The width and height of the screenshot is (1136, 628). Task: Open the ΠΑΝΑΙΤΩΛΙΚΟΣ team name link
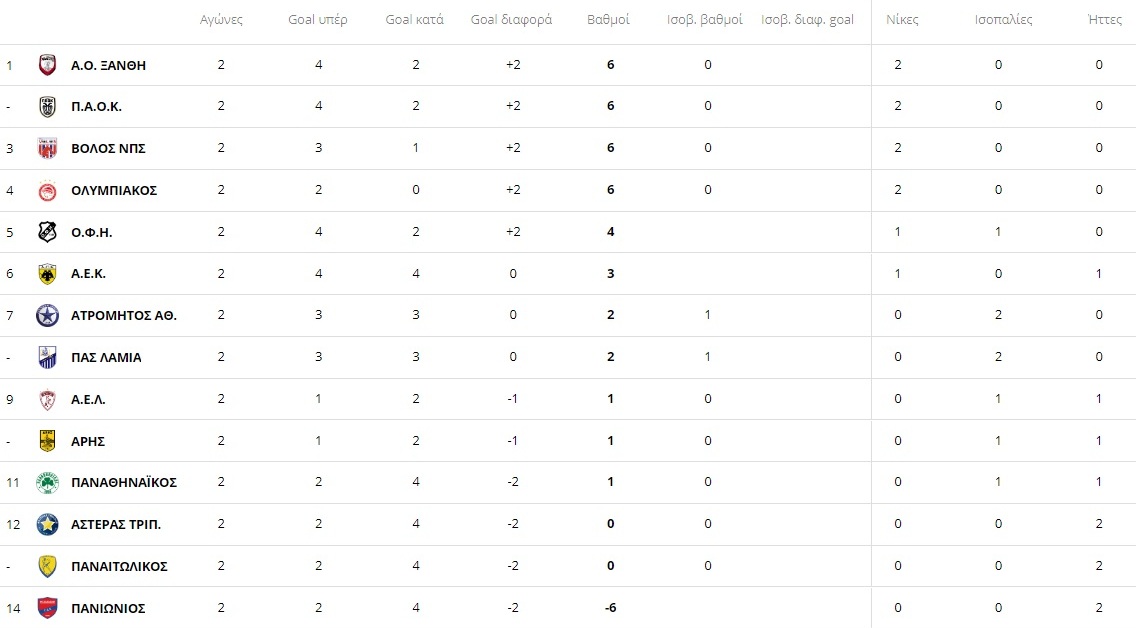119,566
